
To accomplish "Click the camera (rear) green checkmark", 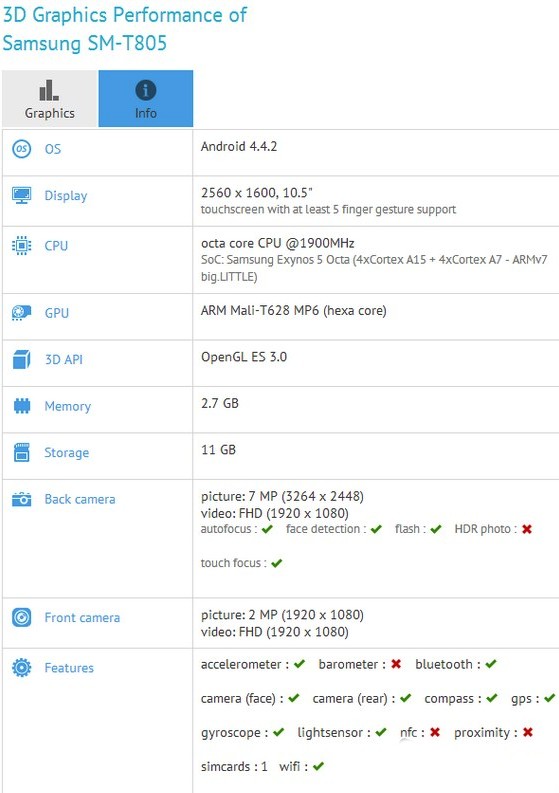I will point(405,698).
